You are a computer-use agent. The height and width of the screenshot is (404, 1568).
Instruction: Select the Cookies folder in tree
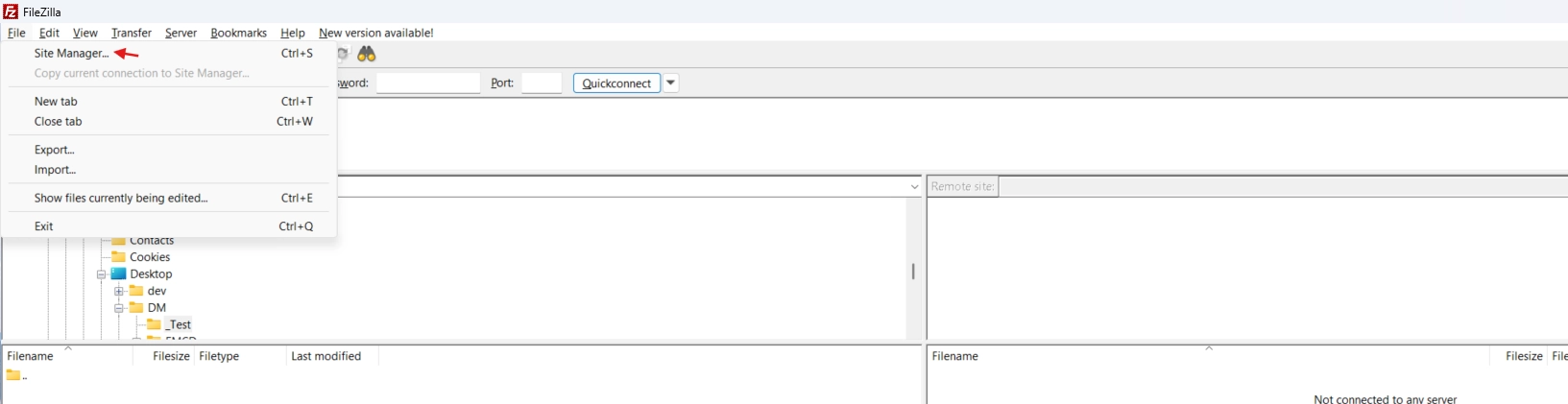[150, 257]
